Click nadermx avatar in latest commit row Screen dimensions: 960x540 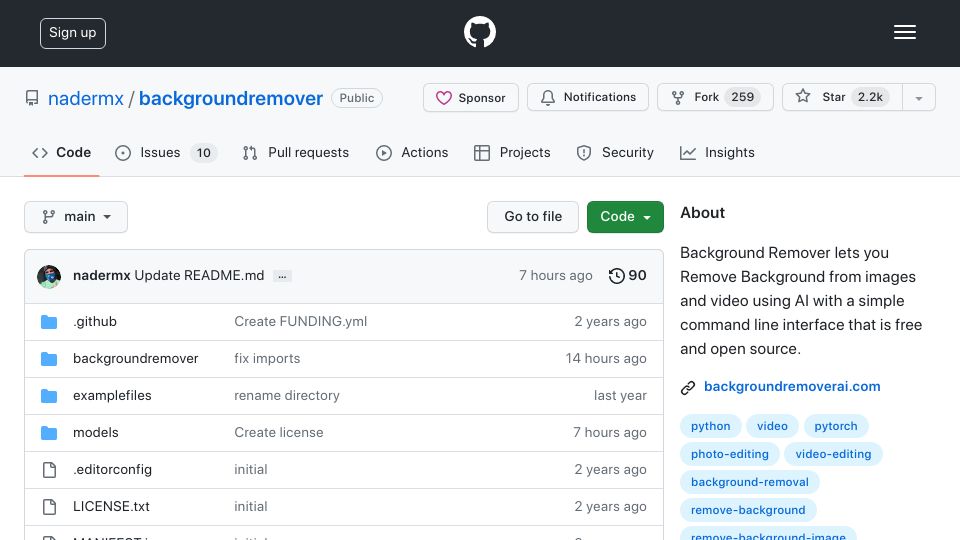point(49,276)
